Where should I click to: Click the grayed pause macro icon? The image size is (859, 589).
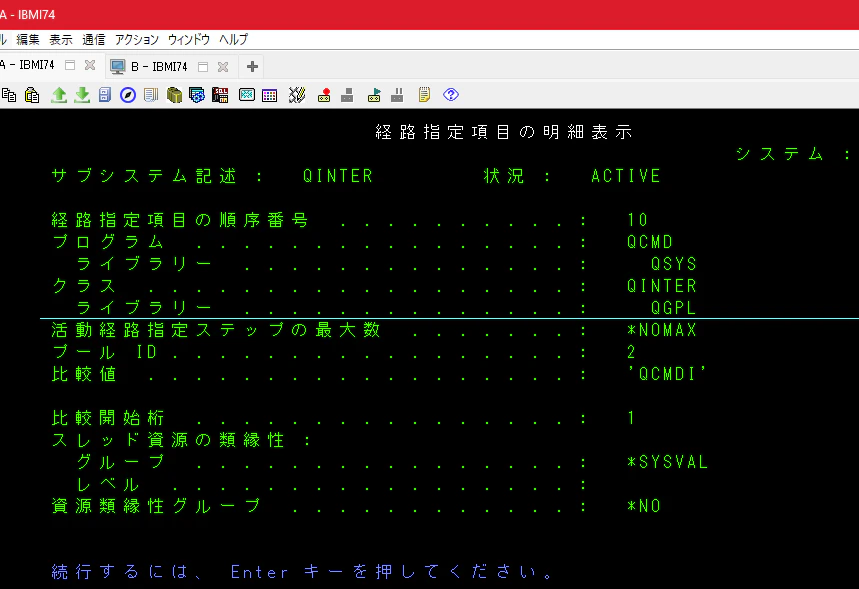[397, 95]
